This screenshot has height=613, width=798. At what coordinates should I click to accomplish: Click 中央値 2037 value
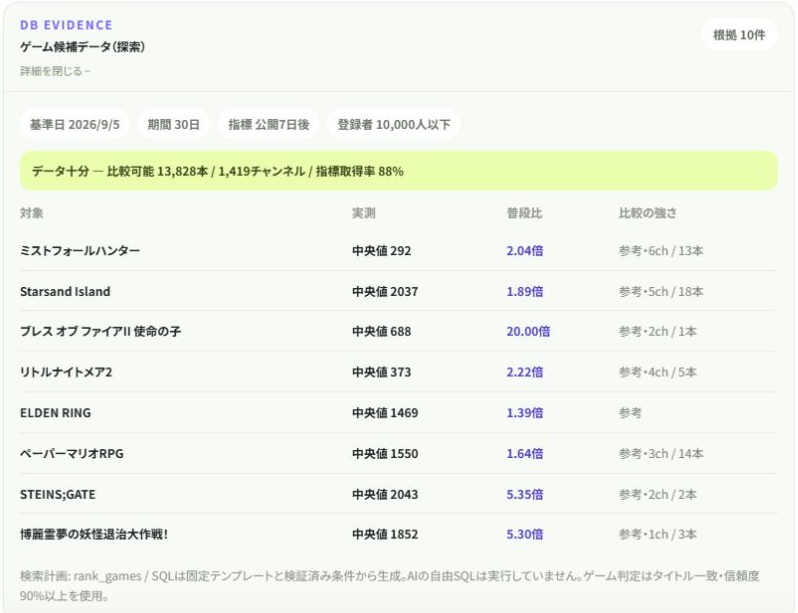click(385, 291)
